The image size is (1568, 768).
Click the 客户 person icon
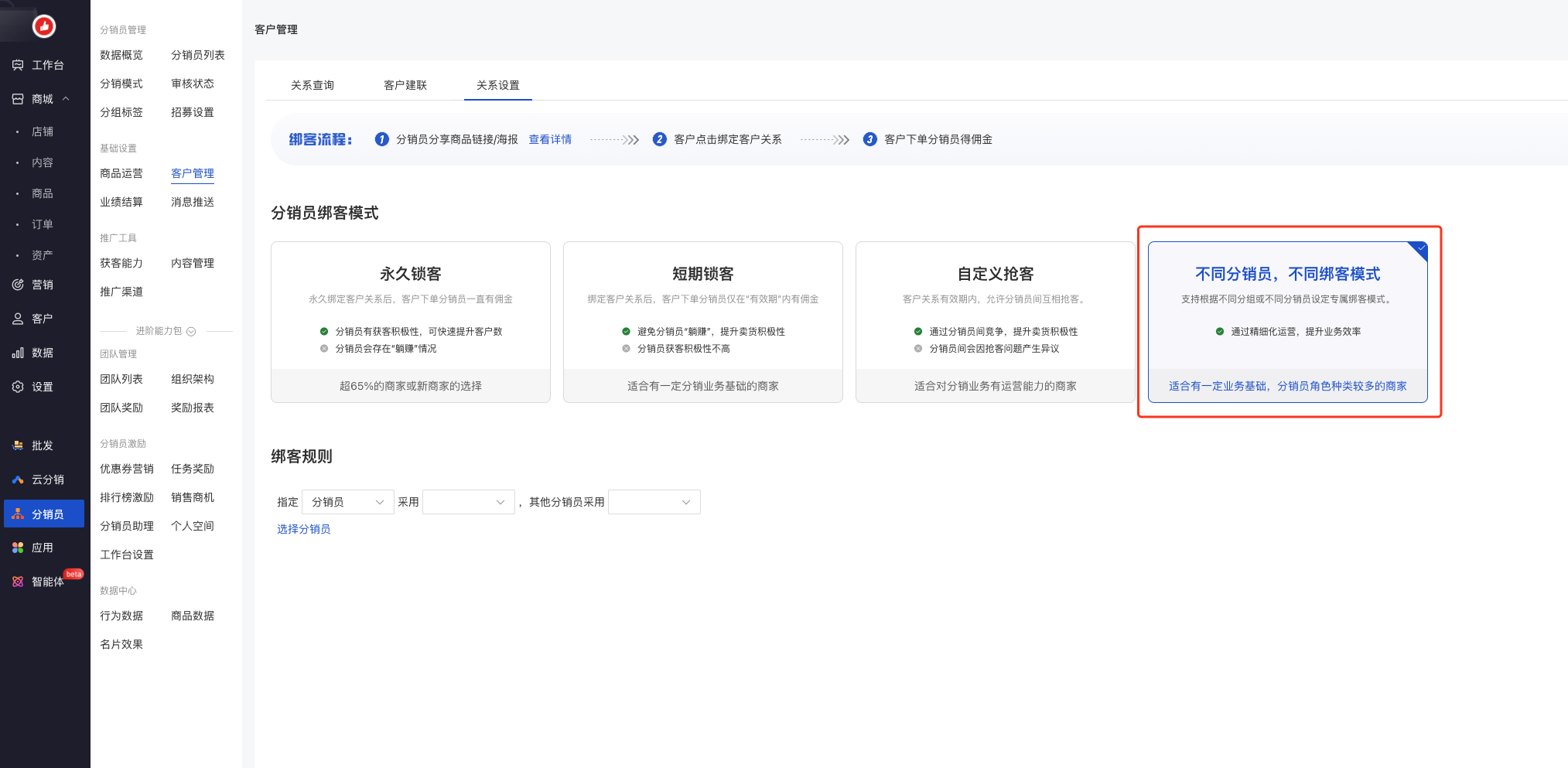coord(18,319)
